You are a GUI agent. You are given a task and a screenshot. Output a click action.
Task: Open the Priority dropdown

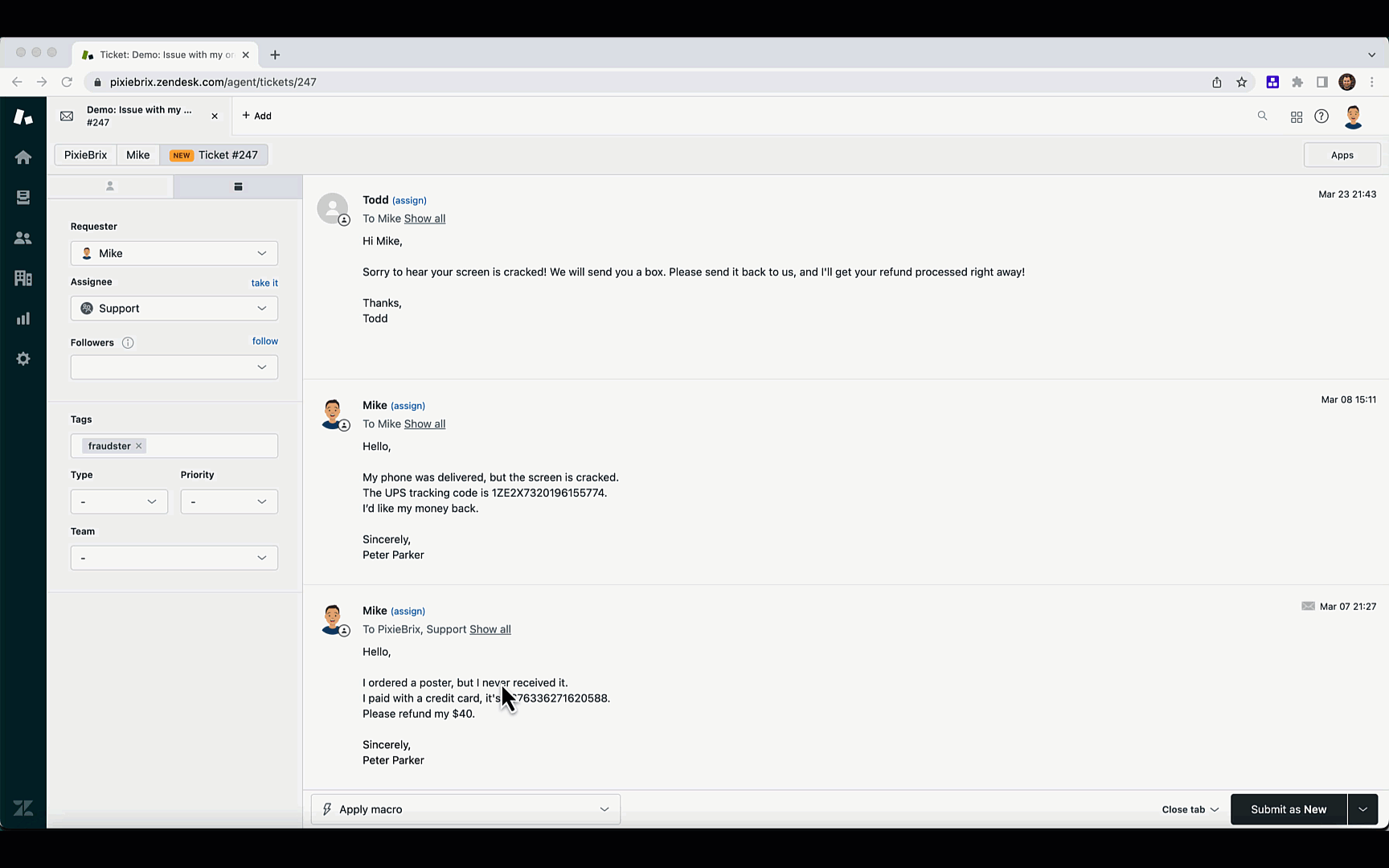[229, 502]
